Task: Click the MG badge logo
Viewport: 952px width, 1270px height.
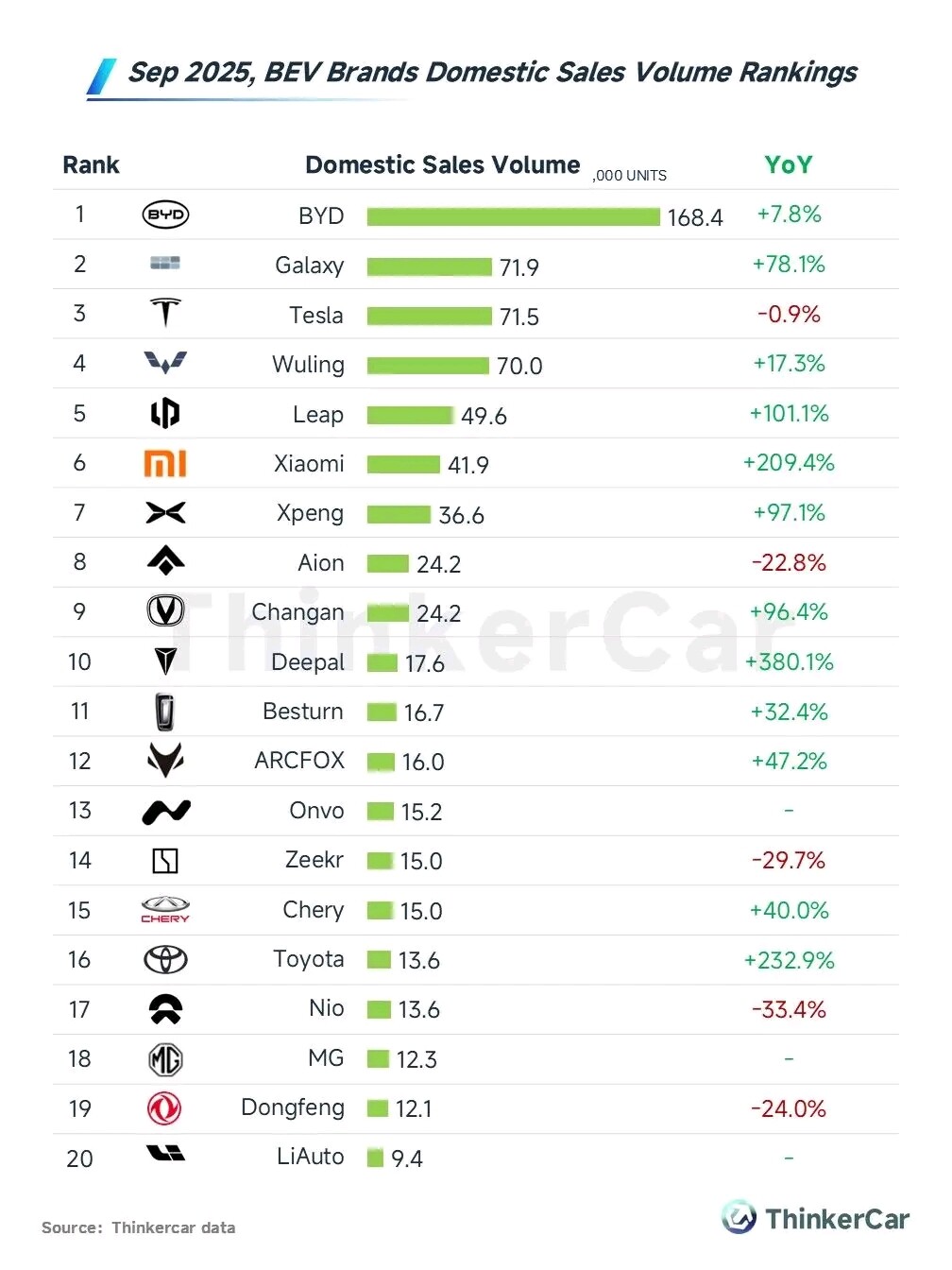Action: coord(165,1059)
